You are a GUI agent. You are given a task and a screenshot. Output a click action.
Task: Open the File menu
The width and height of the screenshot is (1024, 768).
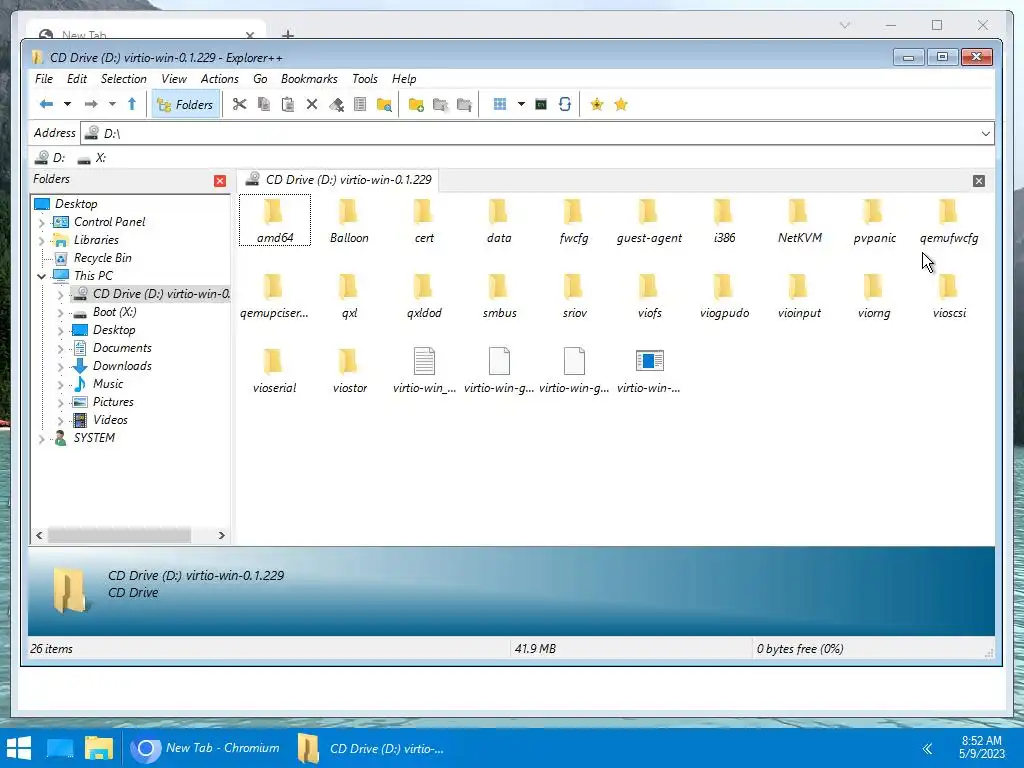coord(44,79)
